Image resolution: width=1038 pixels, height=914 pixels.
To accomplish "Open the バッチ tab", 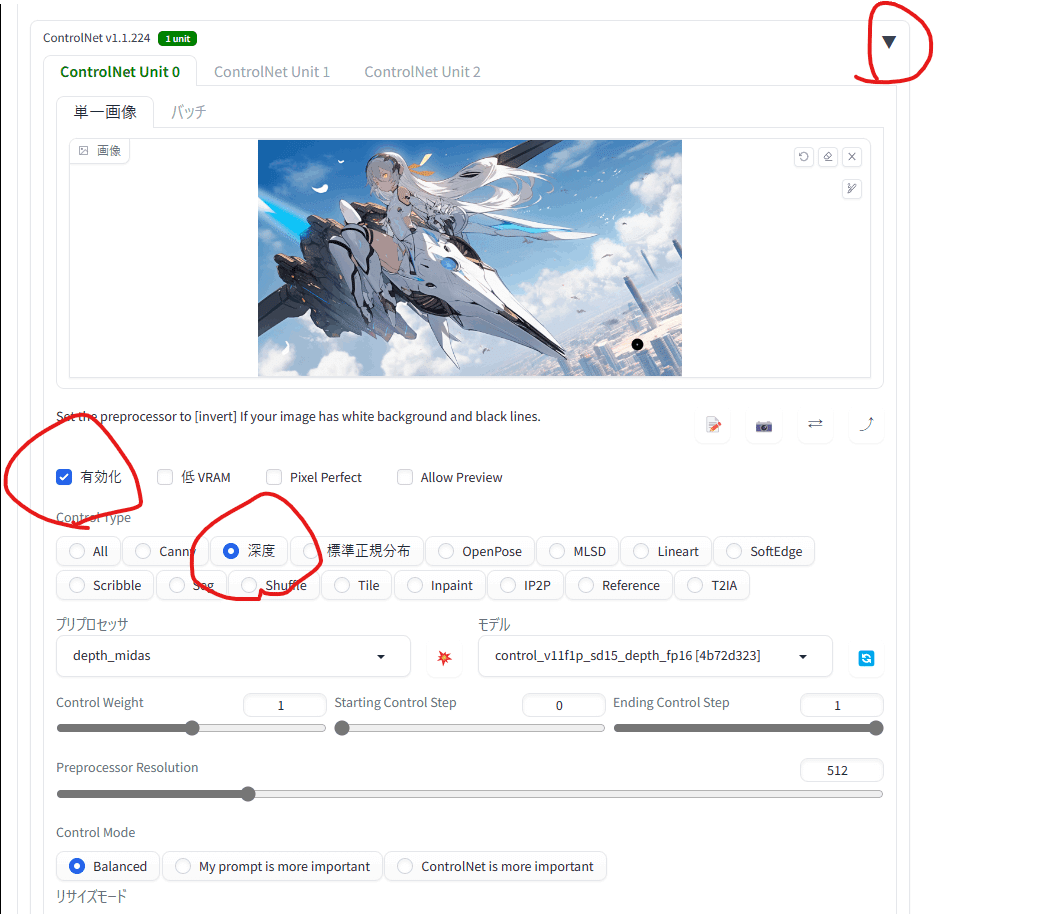I will tap(189, 112).
